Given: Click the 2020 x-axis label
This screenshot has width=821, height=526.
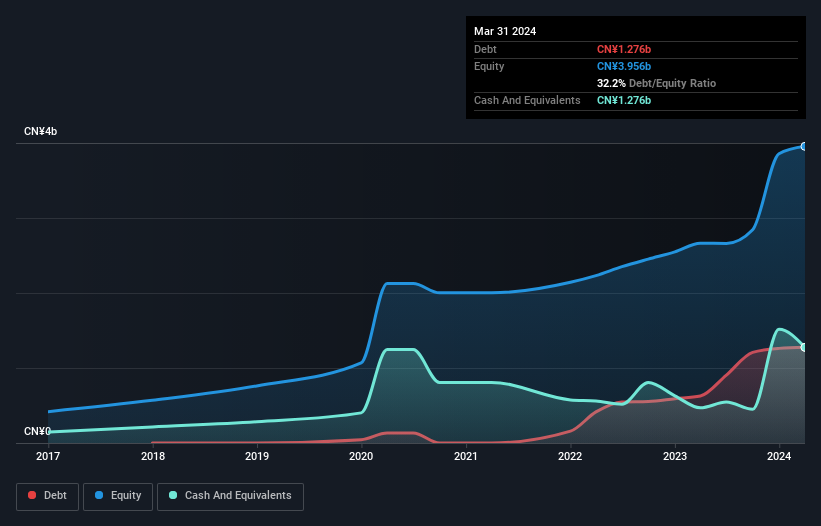Looking at the screenshot, I should point(361,456).
